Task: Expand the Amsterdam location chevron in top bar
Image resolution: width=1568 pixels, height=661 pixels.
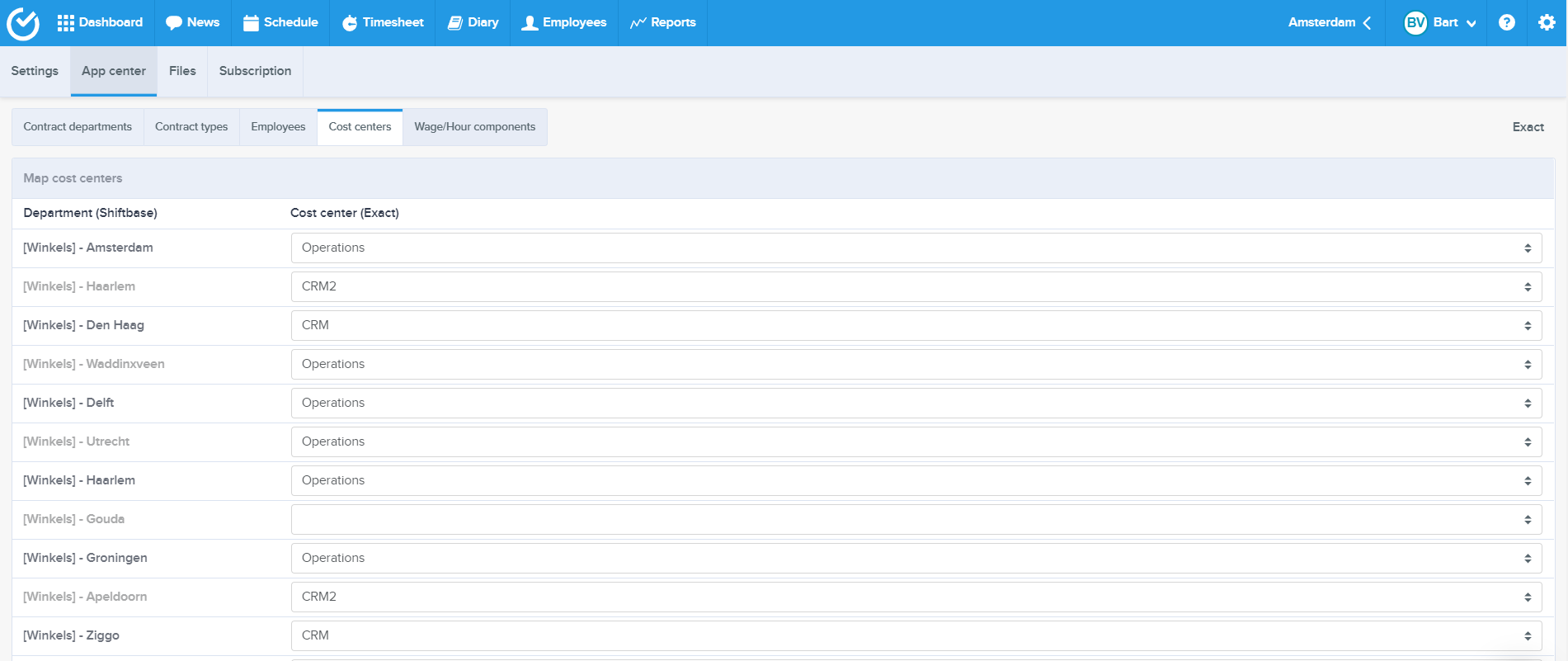Action: coord(1367,23)
